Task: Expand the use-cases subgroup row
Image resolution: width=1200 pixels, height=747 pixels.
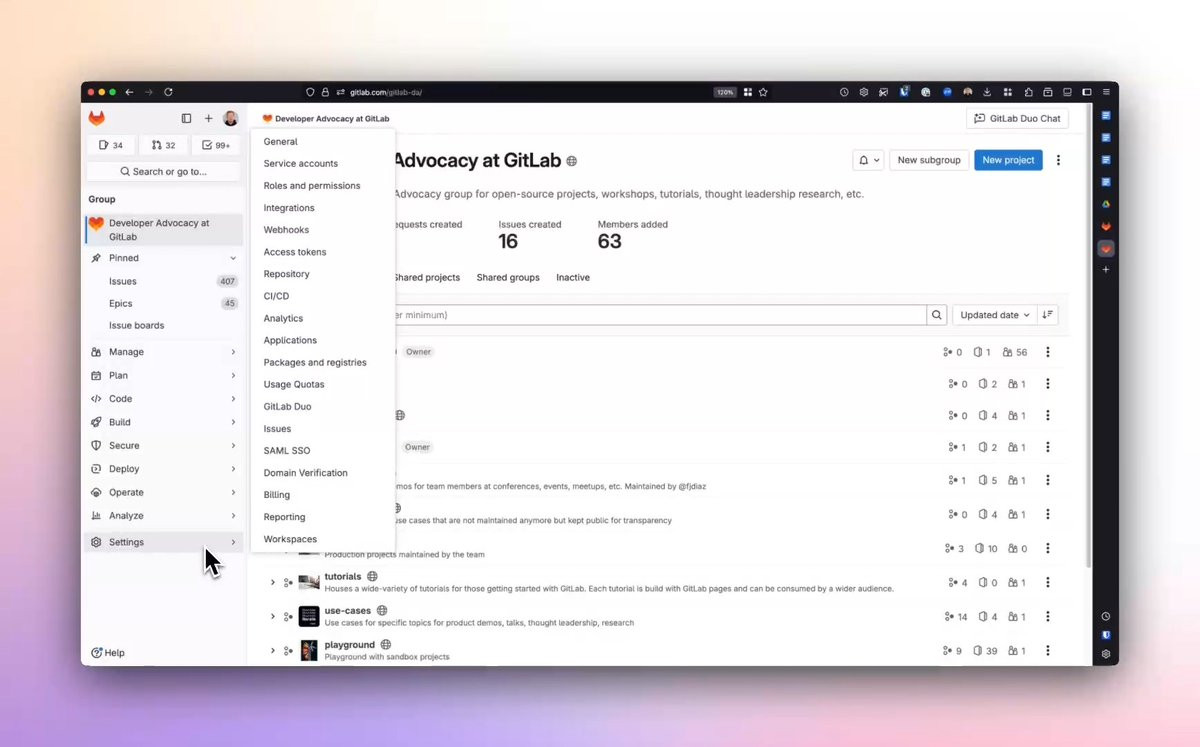Action: pyautogui.click(x=273, y=616)
